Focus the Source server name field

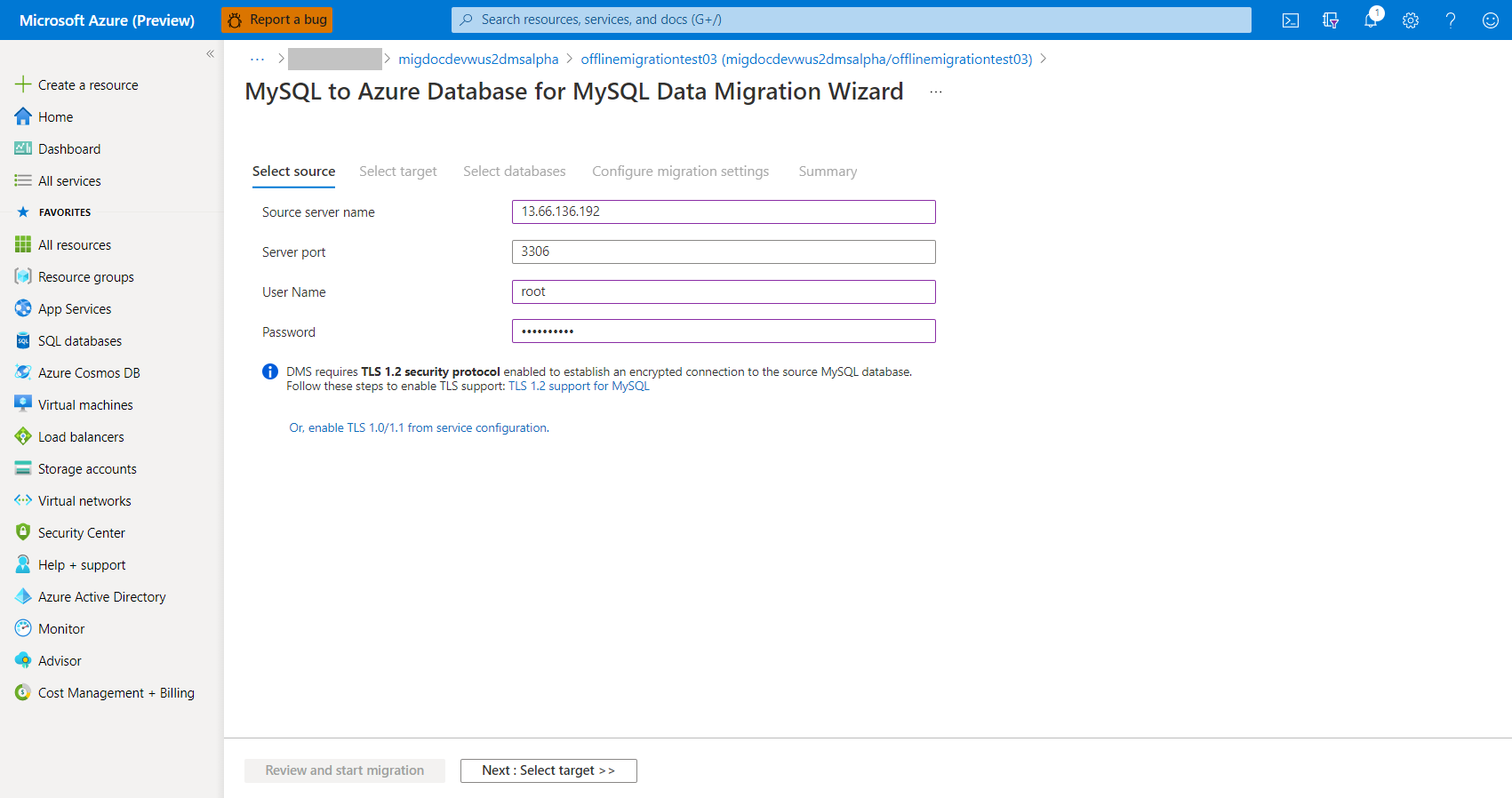coord(724,211)
